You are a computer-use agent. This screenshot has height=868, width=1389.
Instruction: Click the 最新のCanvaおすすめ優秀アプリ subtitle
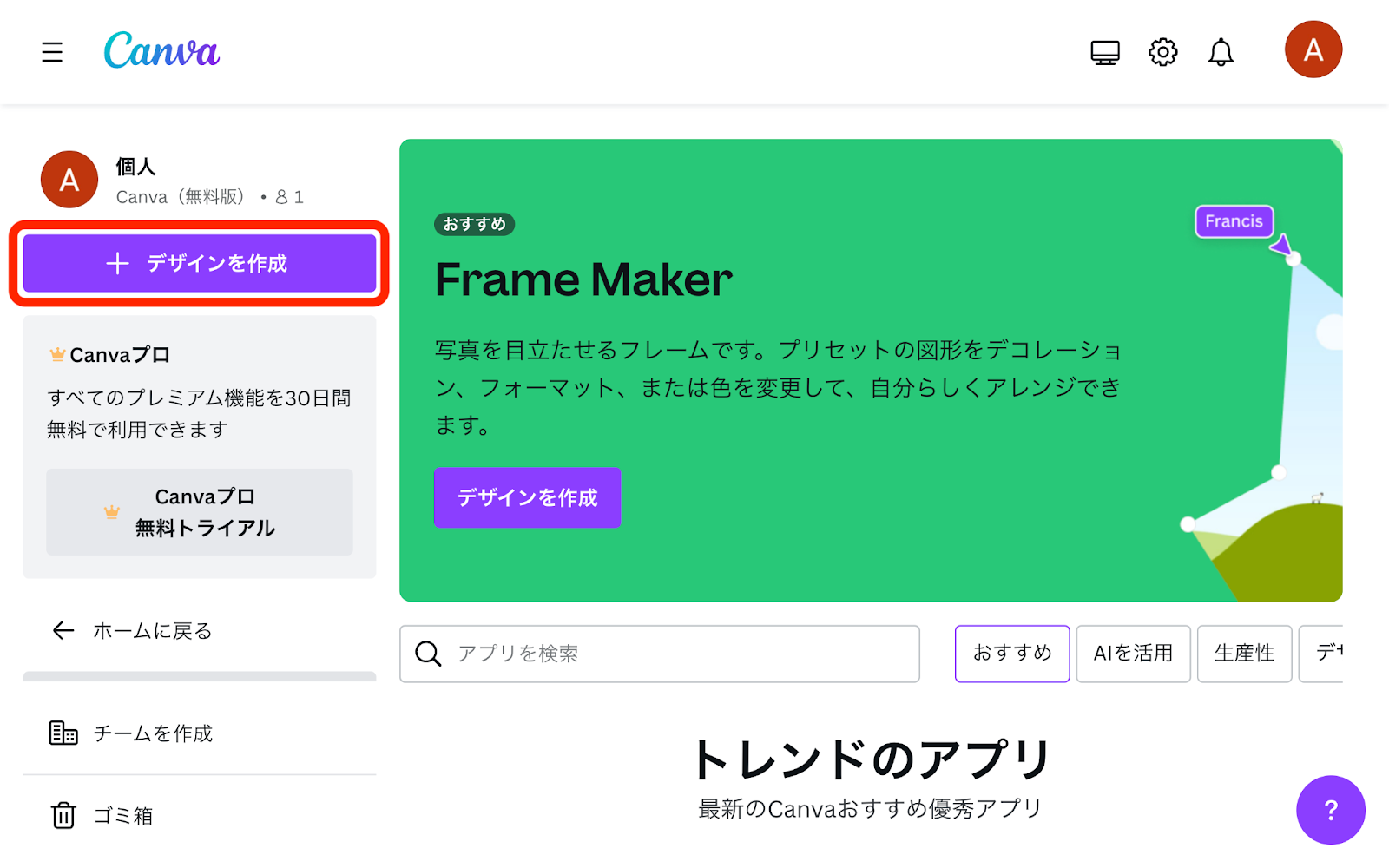click(x=870, y=809)
